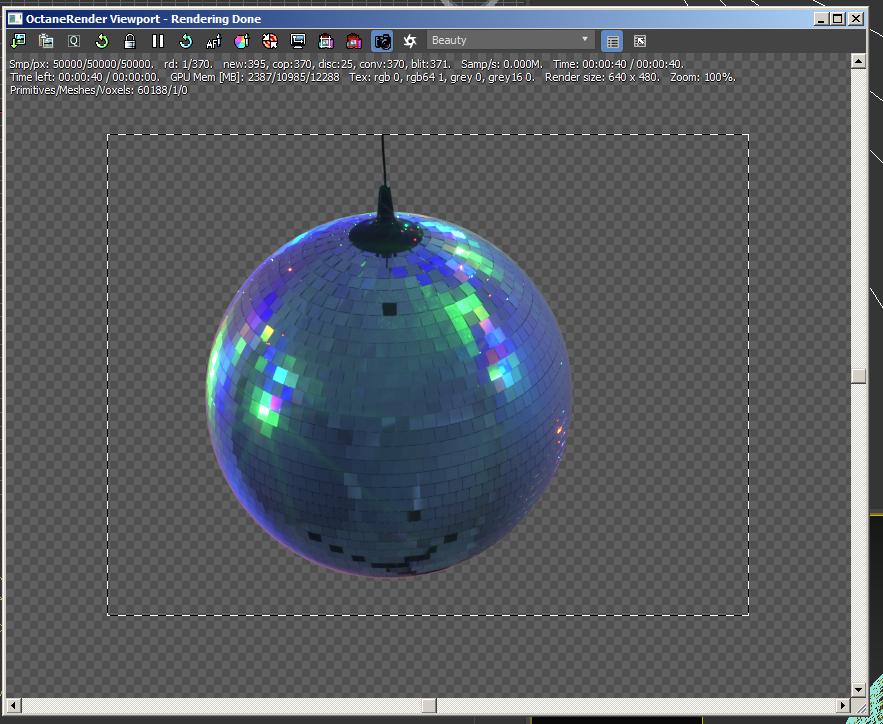Pause the render
Screen dimensions: 883x724
click(158, 41)
